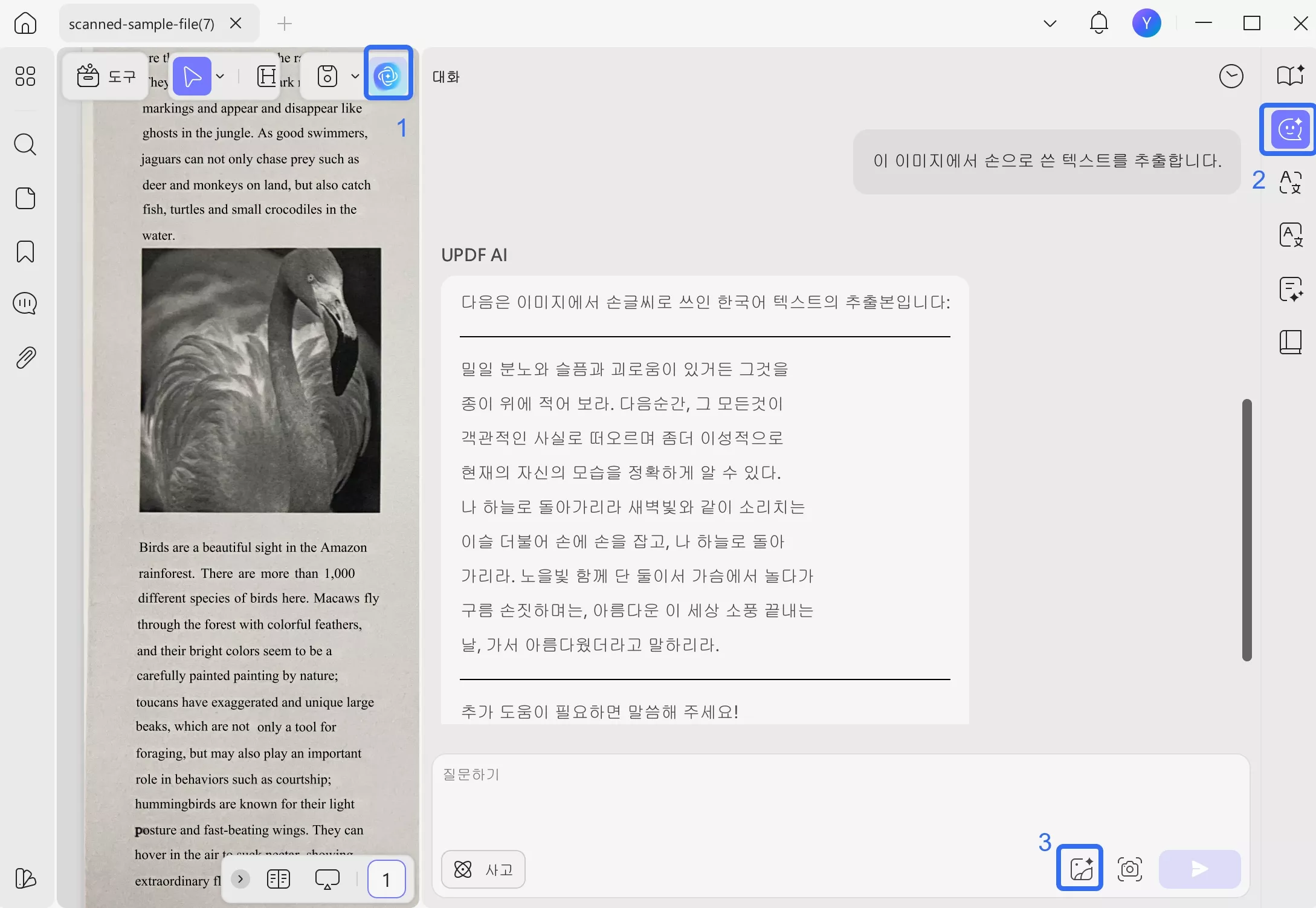The height and width of the screenshot is (908, 1316).
Task: Open the 도구 tools menu
Action: (106, 76)
